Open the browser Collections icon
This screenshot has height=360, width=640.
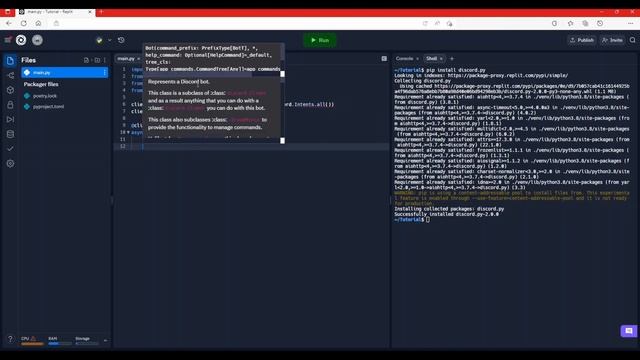point(585,23)
